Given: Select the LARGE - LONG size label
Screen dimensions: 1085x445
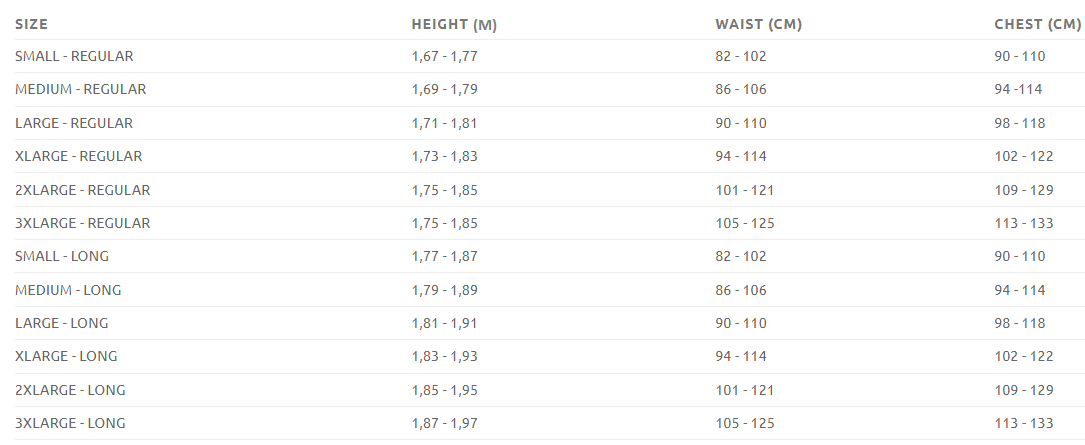Looking at the screenshot, I should (x=62, y=323).
